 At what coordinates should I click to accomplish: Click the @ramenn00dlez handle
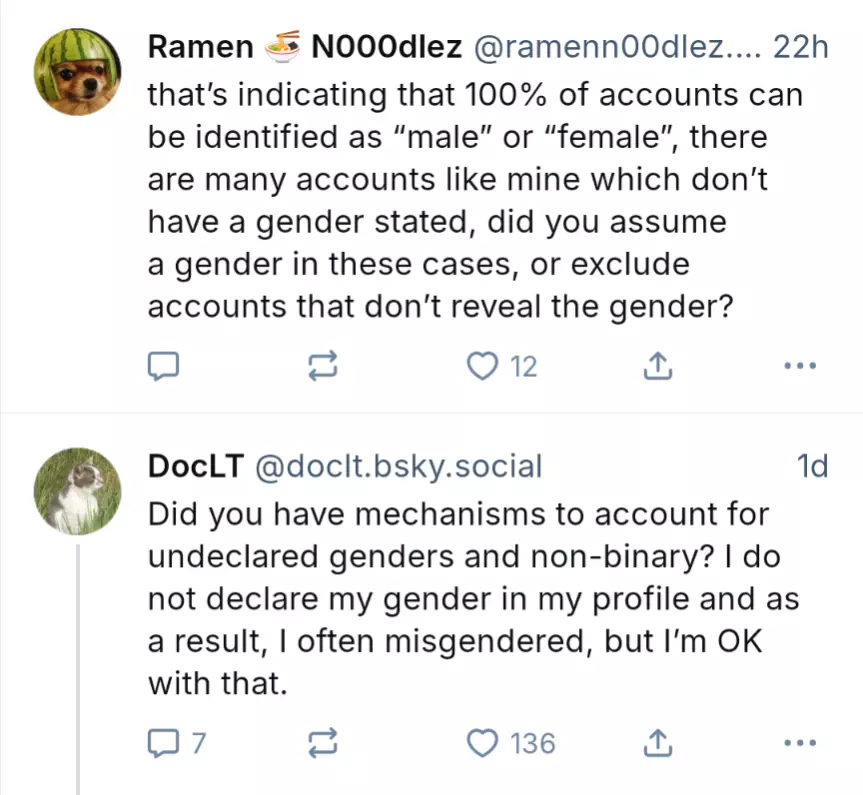[610, 46]
